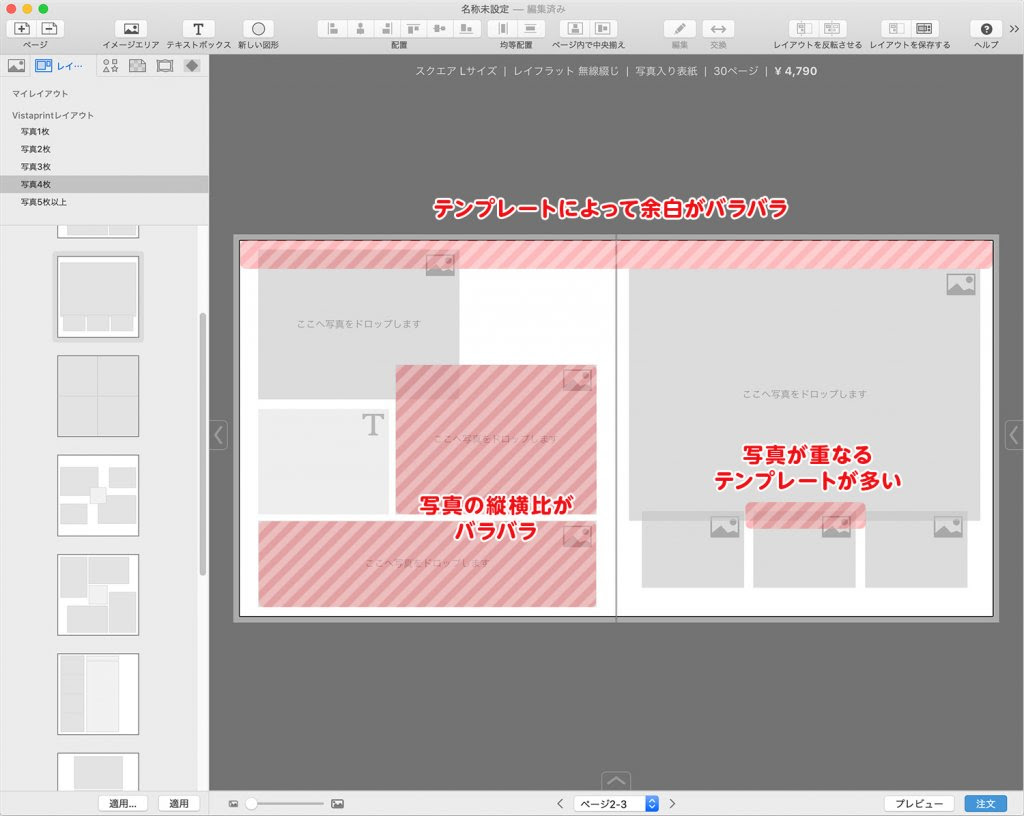Open masks diamond tab in sidebar

coord(192,66)
